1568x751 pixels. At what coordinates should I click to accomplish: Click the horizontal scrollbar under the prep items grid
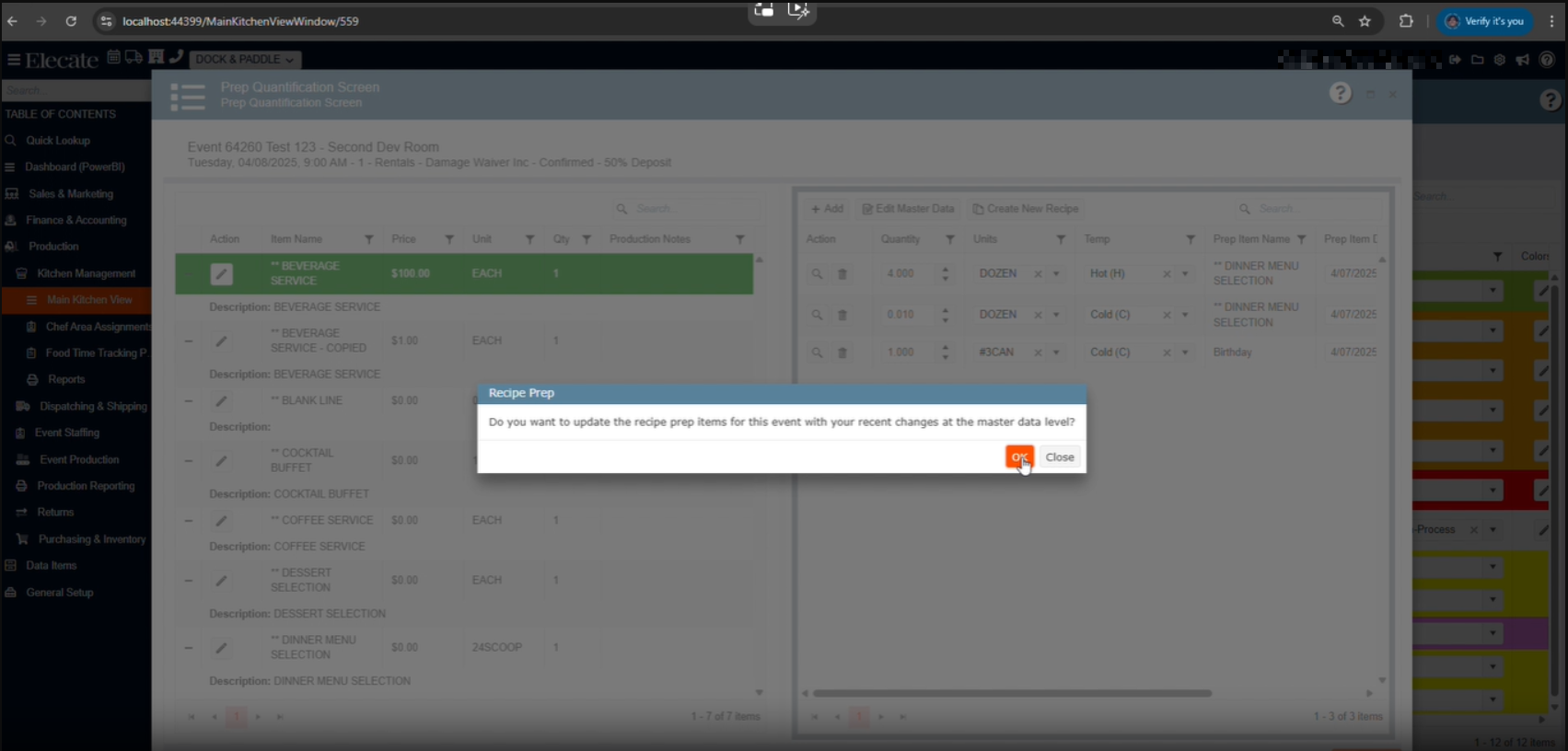(1011, 693)
